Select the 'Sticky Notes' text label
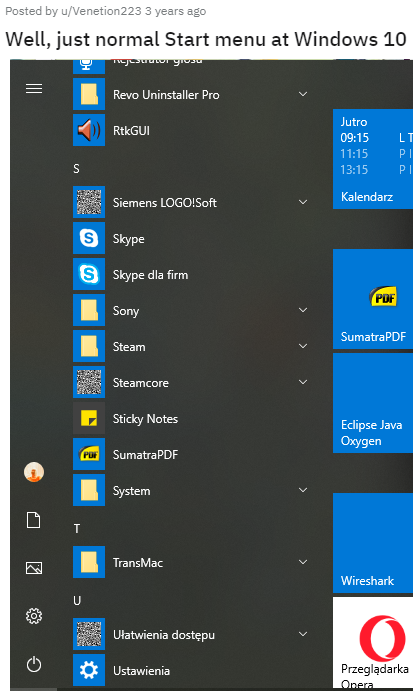 (x=145, y=419)
